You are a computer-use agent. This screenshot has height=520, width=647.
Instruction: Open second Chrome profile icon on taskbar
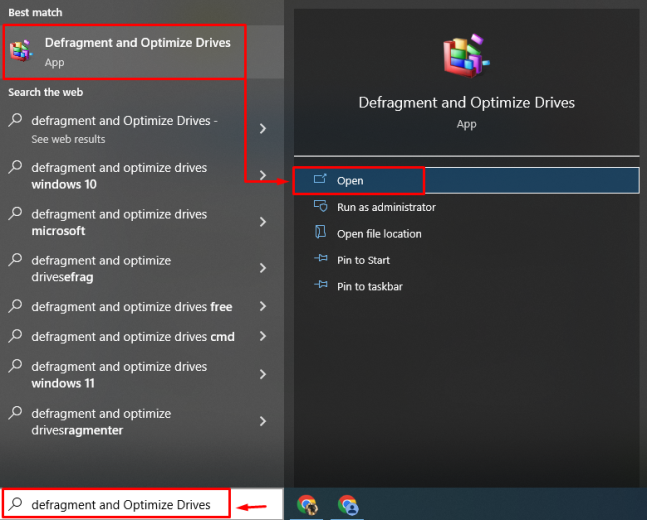click(348, 505)
